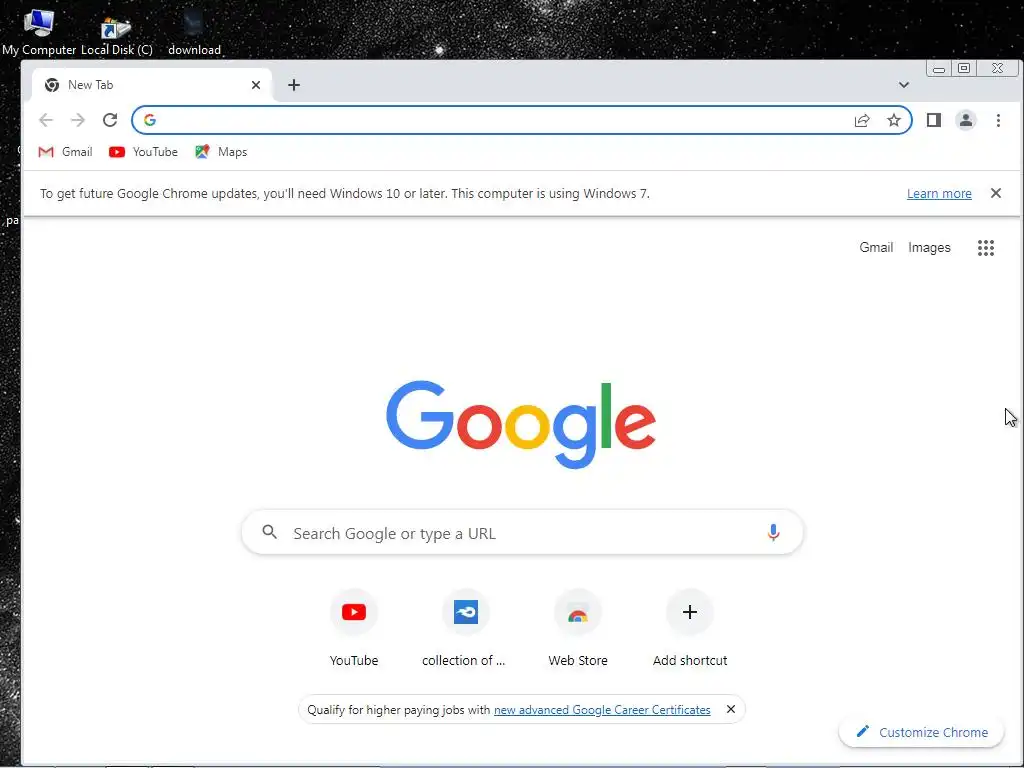This screenshot has height=768, width=1024.
Task: Select My Computer desktop icon
Action: pyautogui.click(x=39, y=30)
